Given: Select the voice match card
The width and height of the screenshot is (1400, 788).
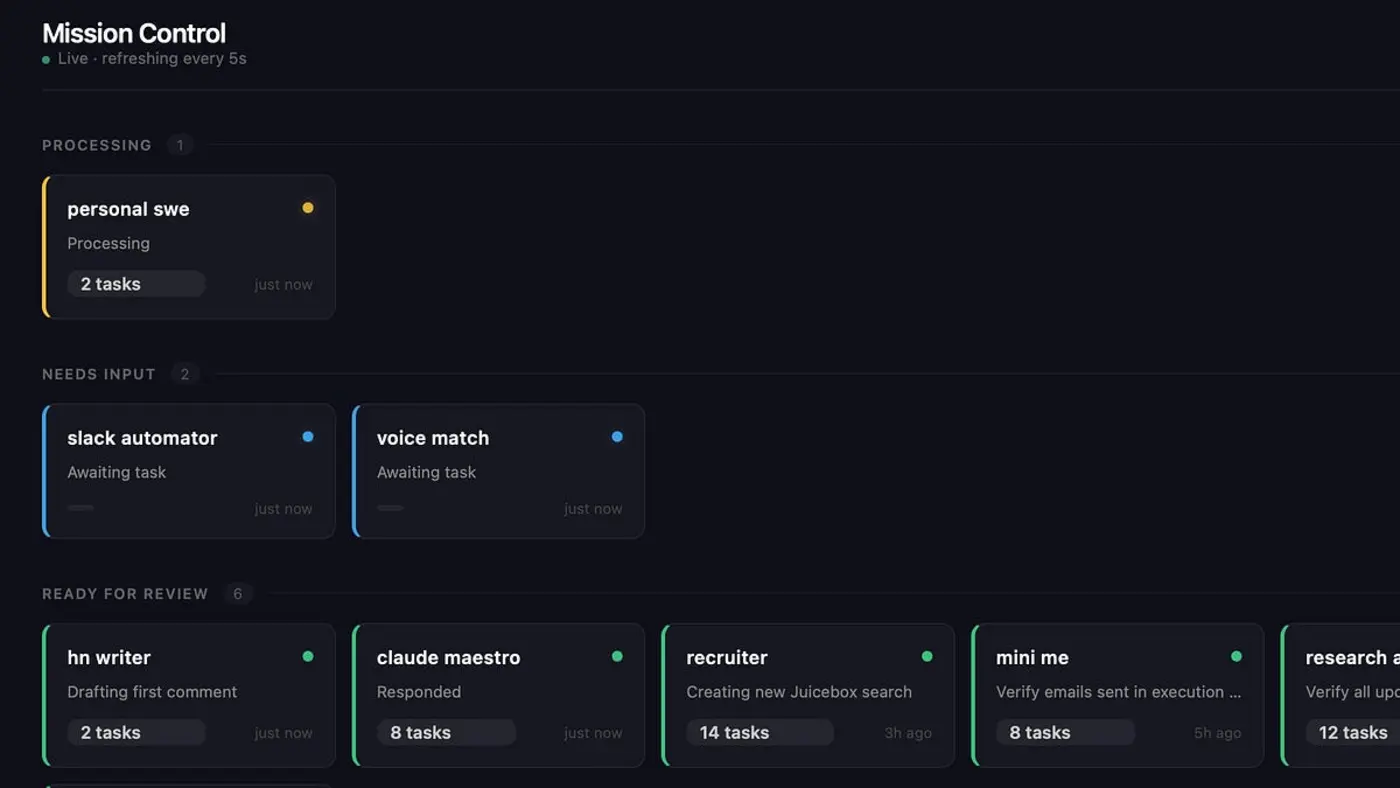Looking at the screenshot, I should click(497, 470).
